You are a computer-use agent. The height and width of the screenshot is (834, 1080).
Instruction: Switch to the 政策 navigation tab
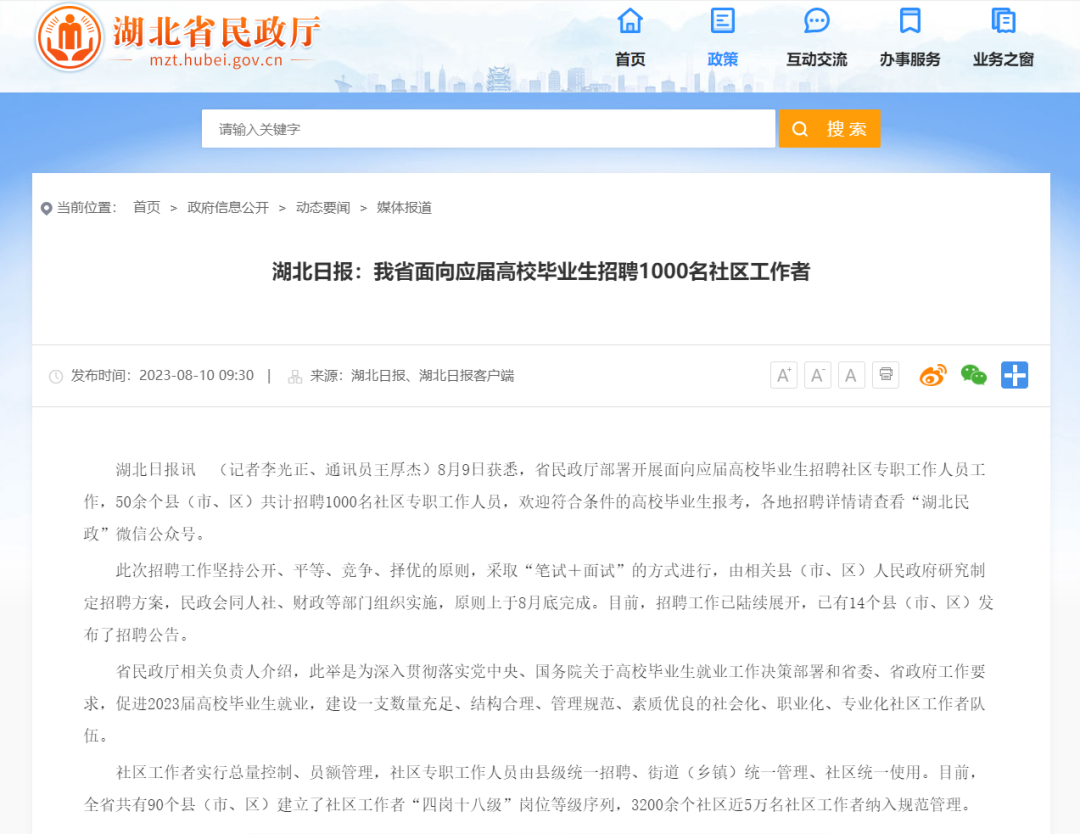(722, 58)
